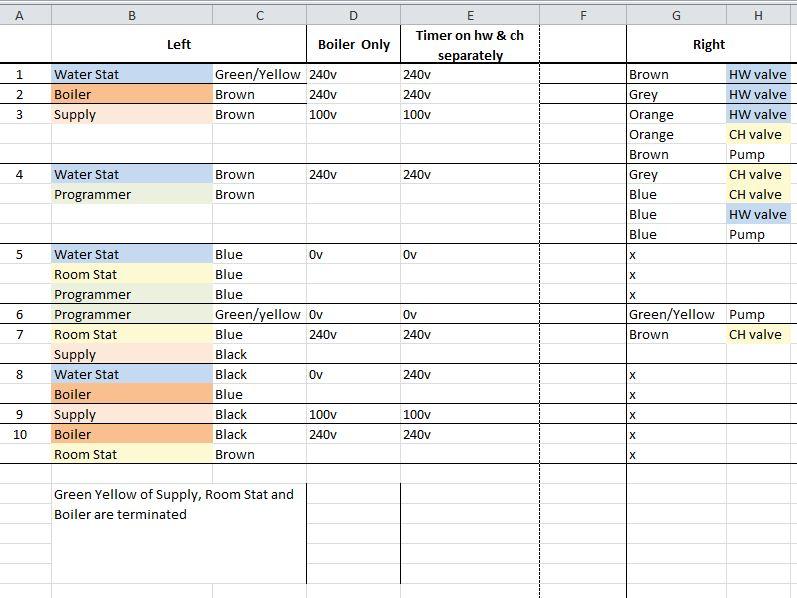Click the Black cell beside row 10 Boiler
The image size is (797, 598).
pyautogui.click(x=259, y=434)
